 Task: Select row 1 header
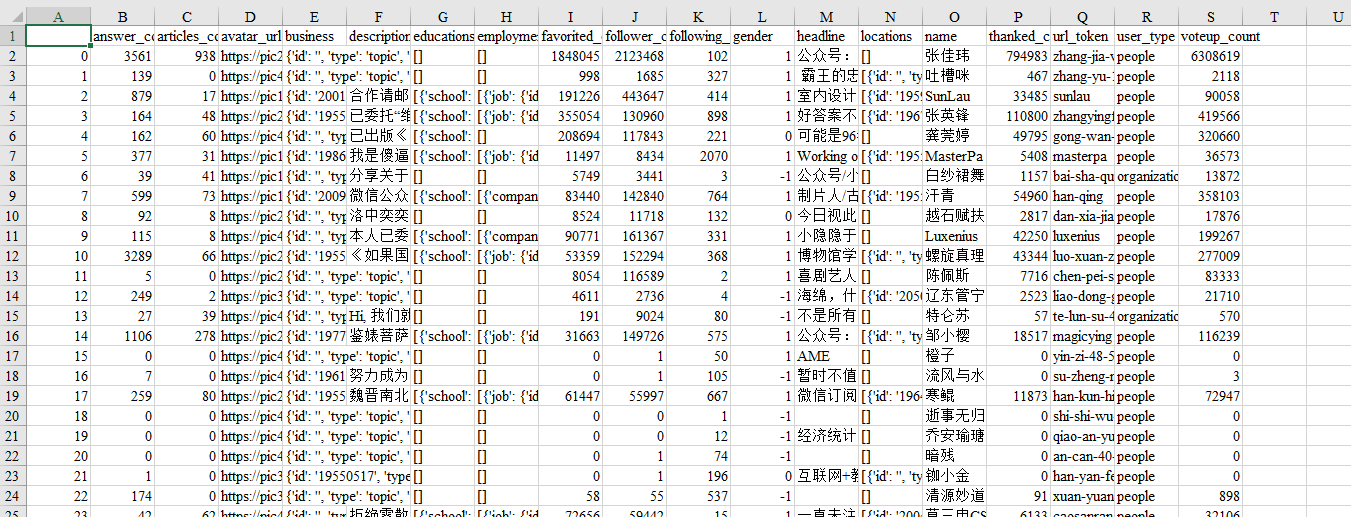[12, 36]
